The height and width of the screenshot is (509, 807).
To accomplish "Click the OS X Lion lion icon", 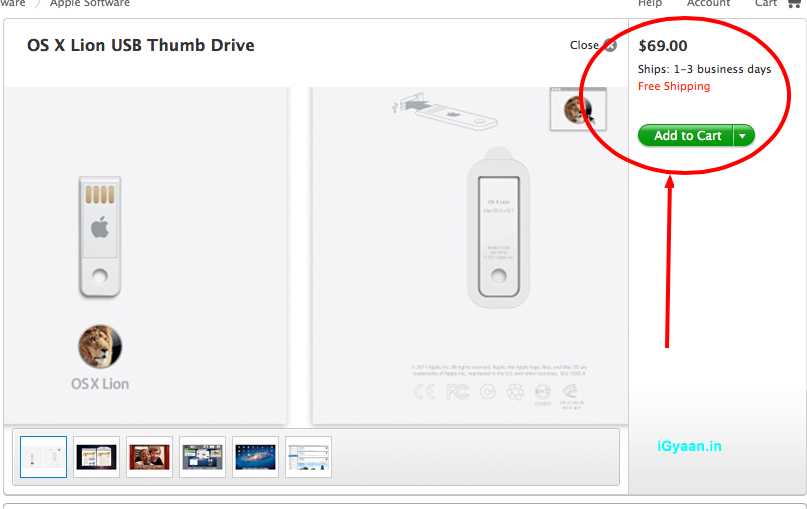I will pos(100,346).
